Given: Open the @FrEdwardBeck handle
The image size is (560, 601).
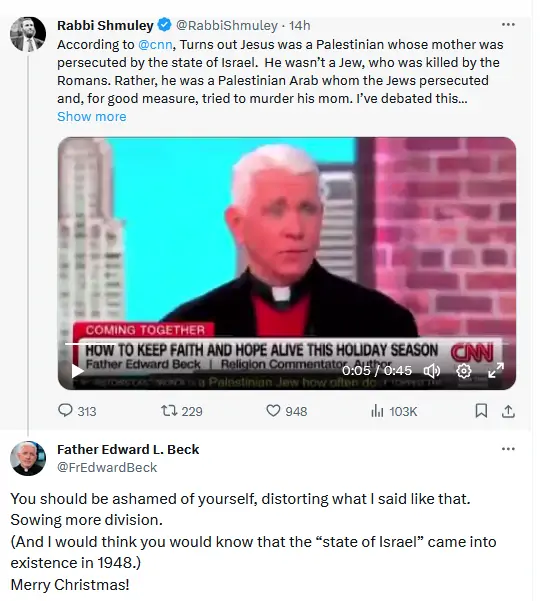Looking at the screenshot, I should (107, 467).
